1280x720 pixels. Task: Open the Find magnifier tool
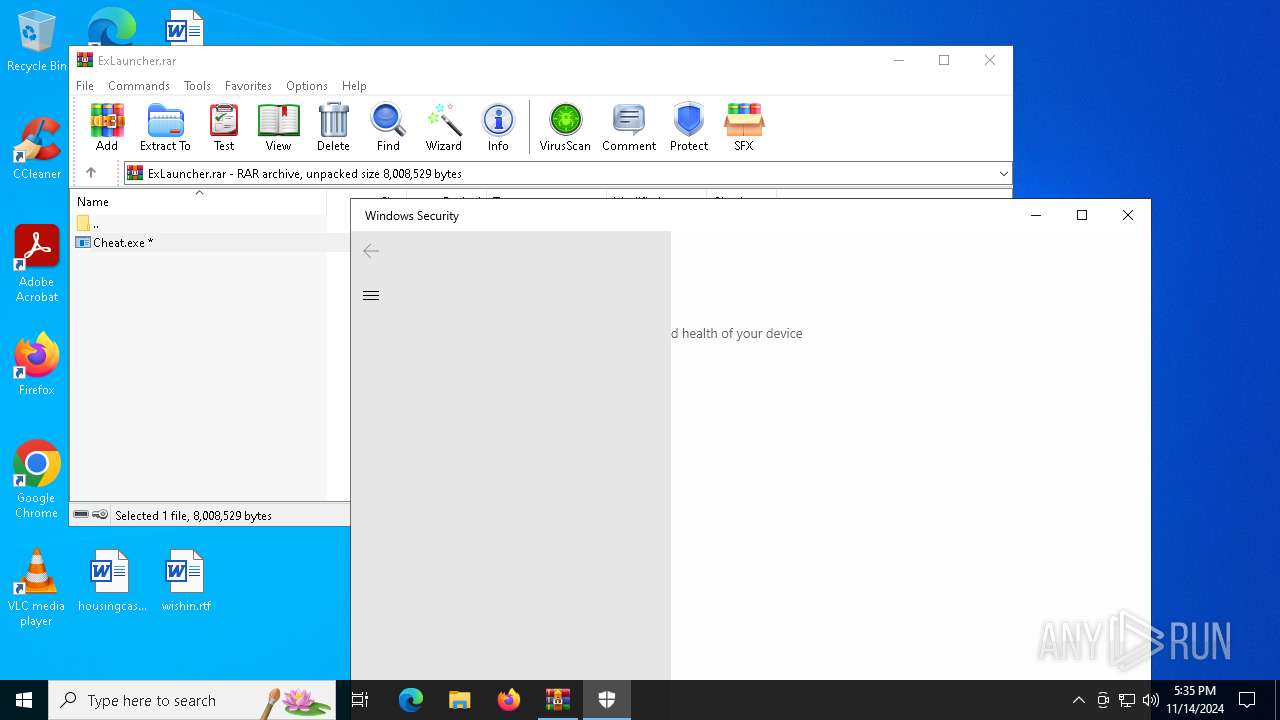(x=388, y=126)
